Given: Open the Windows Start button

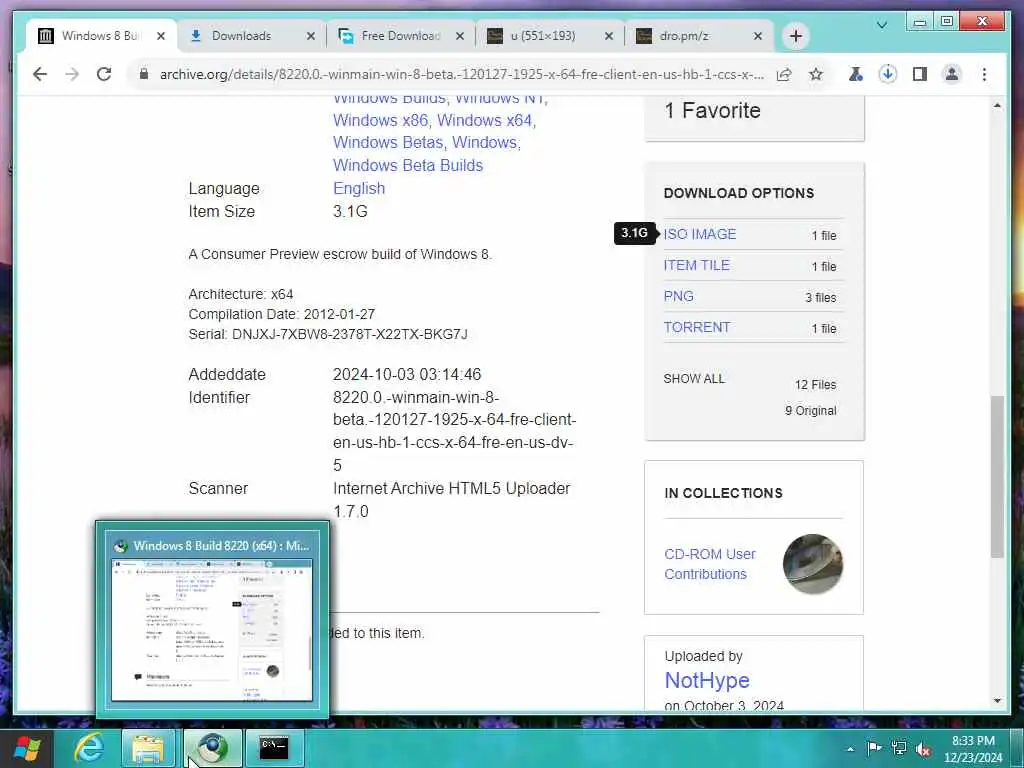Looking at the screenshot, I should pyautogui.click(x=26, y=748).
